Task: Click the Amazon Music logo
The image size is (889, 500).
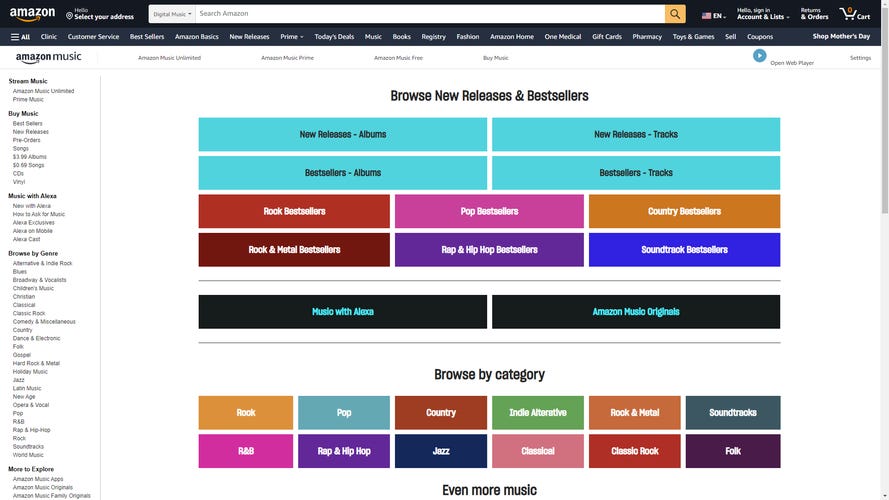Action: (x=48, y=58)
